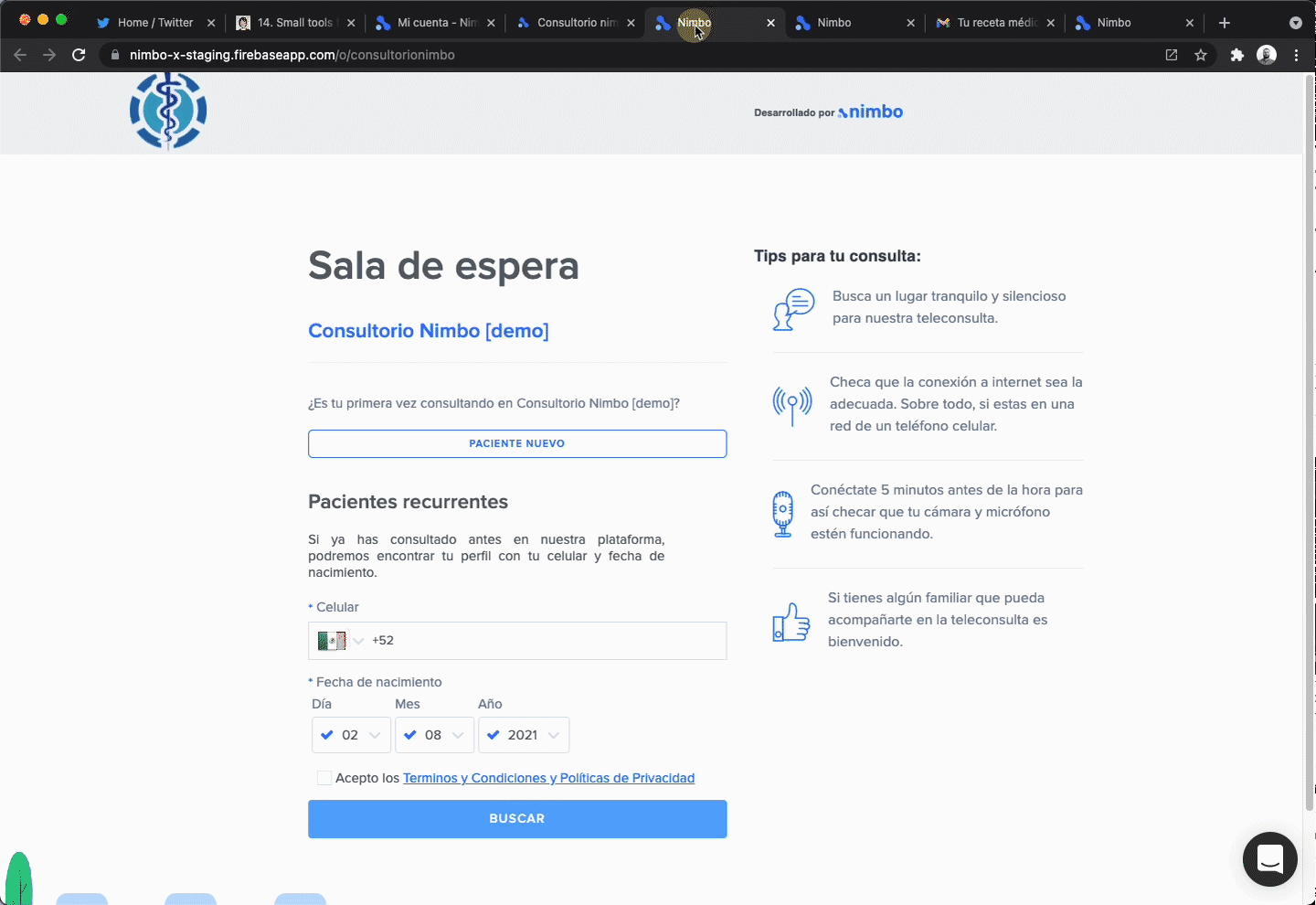Click the Tips para tu consulta heading

click(837, 256)
